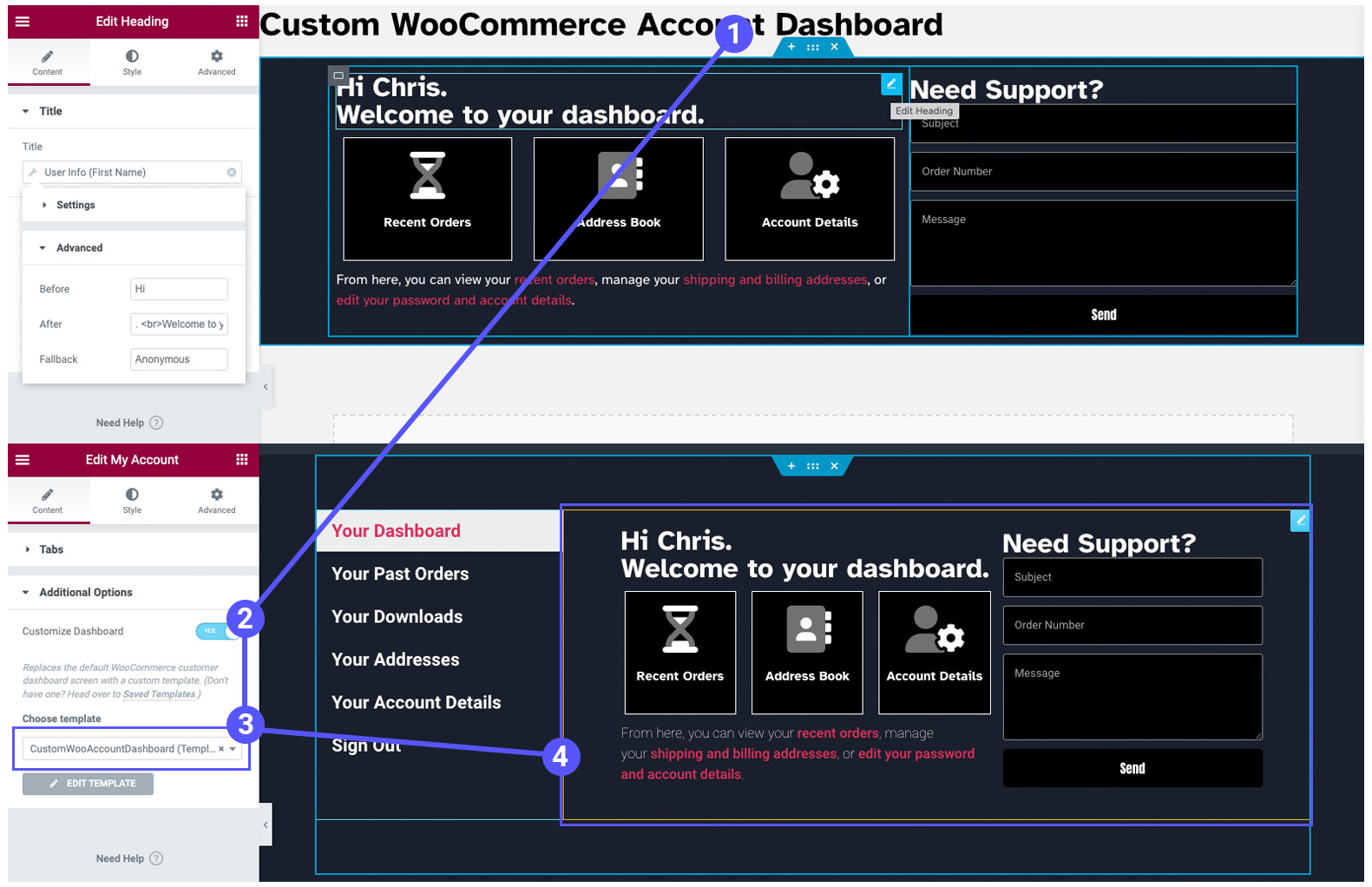Click Message textarea in top support form
This screenshot has height=887, width=1372.
click(x=1103, y=244)
